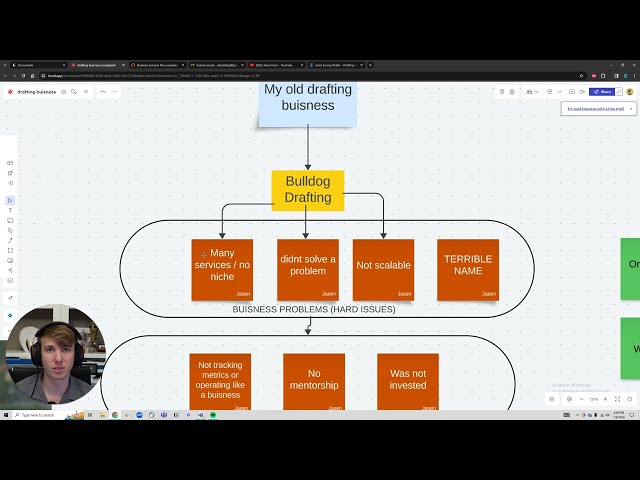Click the blue Share button
Image resolution: width=640 pixels, height=480 pixels.
tap(602, 92)
